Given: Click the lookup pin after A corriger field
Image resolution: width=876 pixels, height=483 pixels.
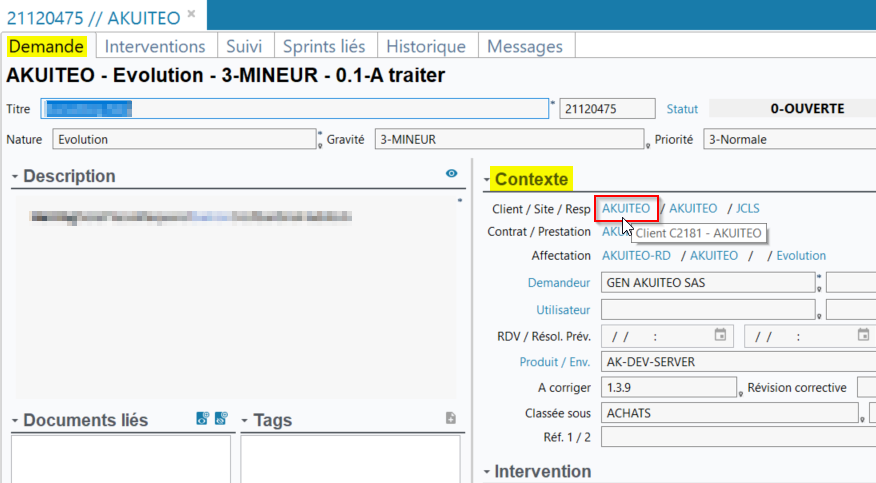Looking at the screenshot, I should click(x=741, y=394).
